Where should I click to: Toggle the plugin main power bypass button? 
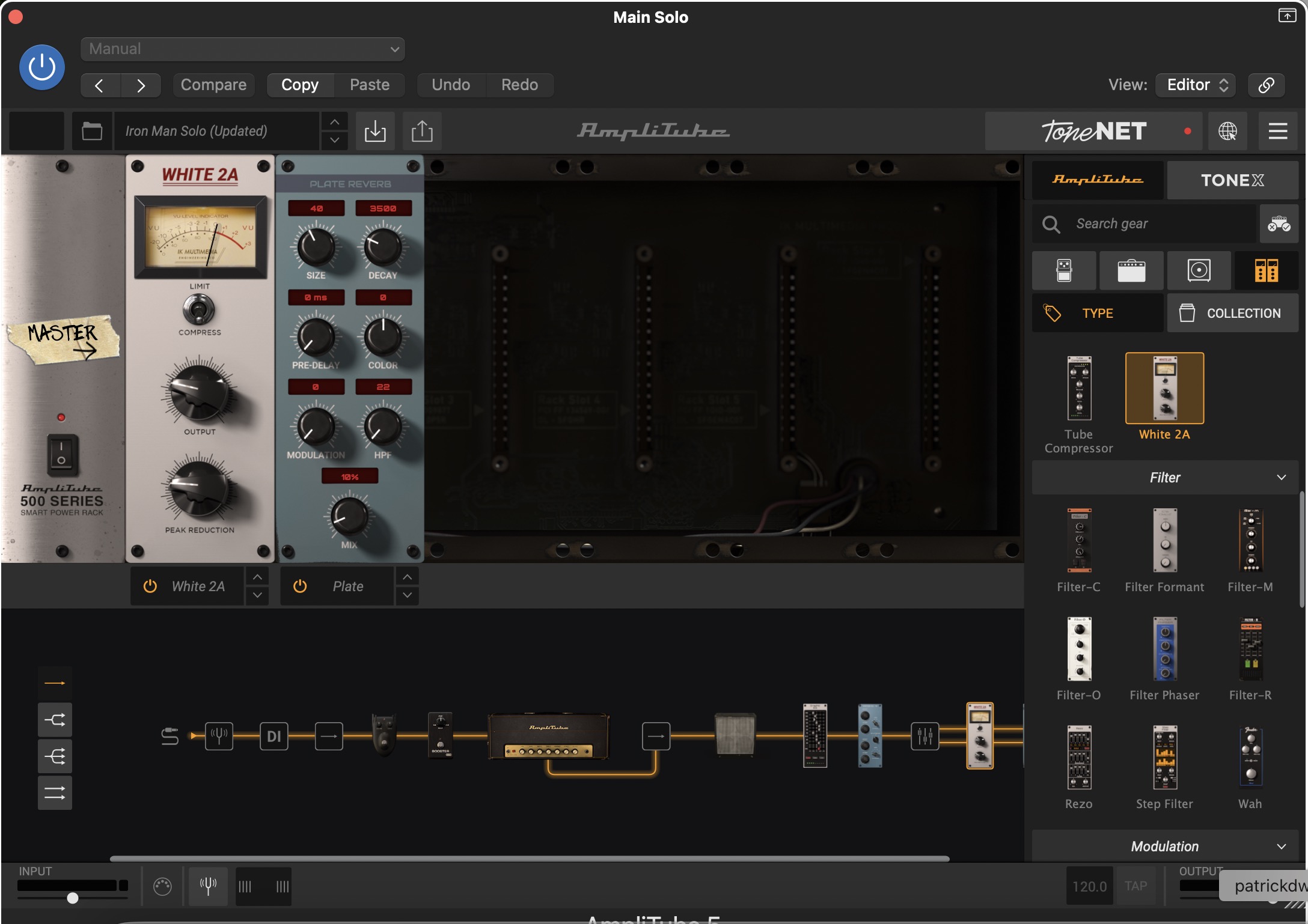(x=42, y=67)
